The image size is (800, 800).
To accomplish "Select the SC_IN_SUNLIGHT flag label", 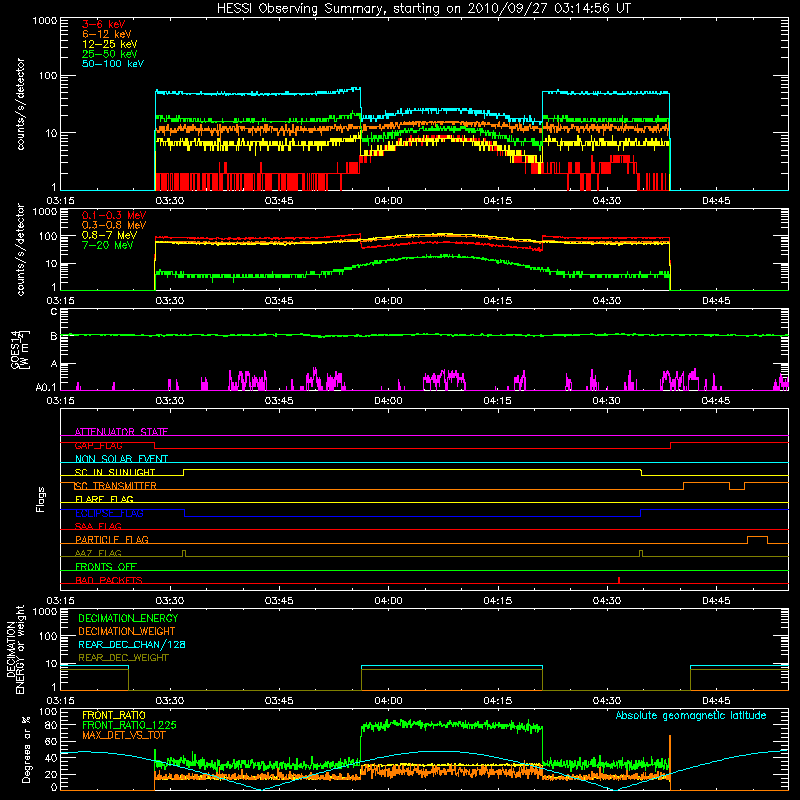I will [x=115, y=472].
